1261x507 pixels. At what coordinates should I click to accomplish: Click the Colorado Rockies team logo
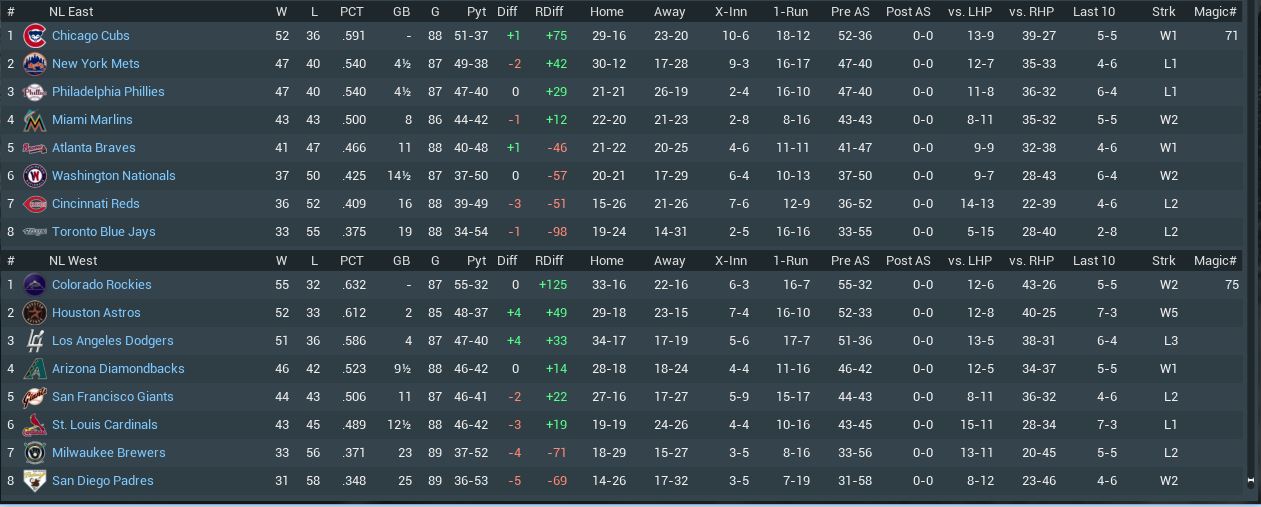(x=34, y=285)
